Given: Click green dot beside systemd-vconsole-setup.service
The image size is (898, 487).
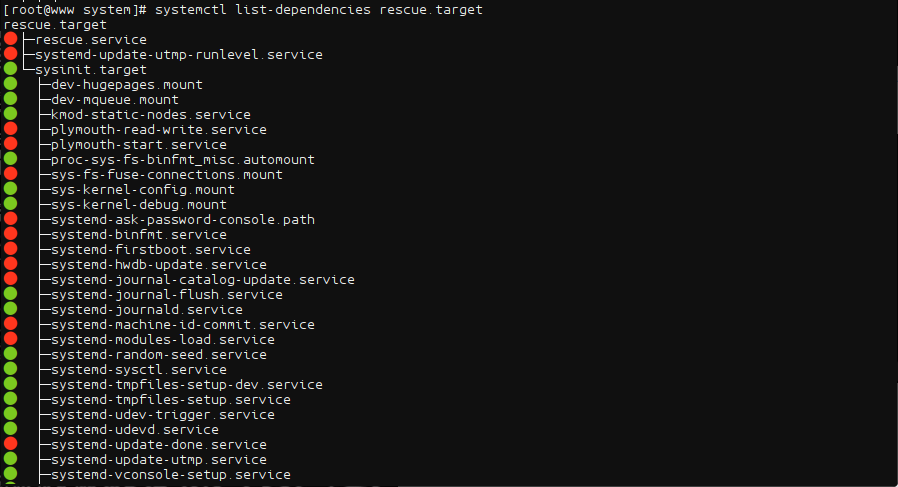Looking at the screenshot, I should 10,474.
